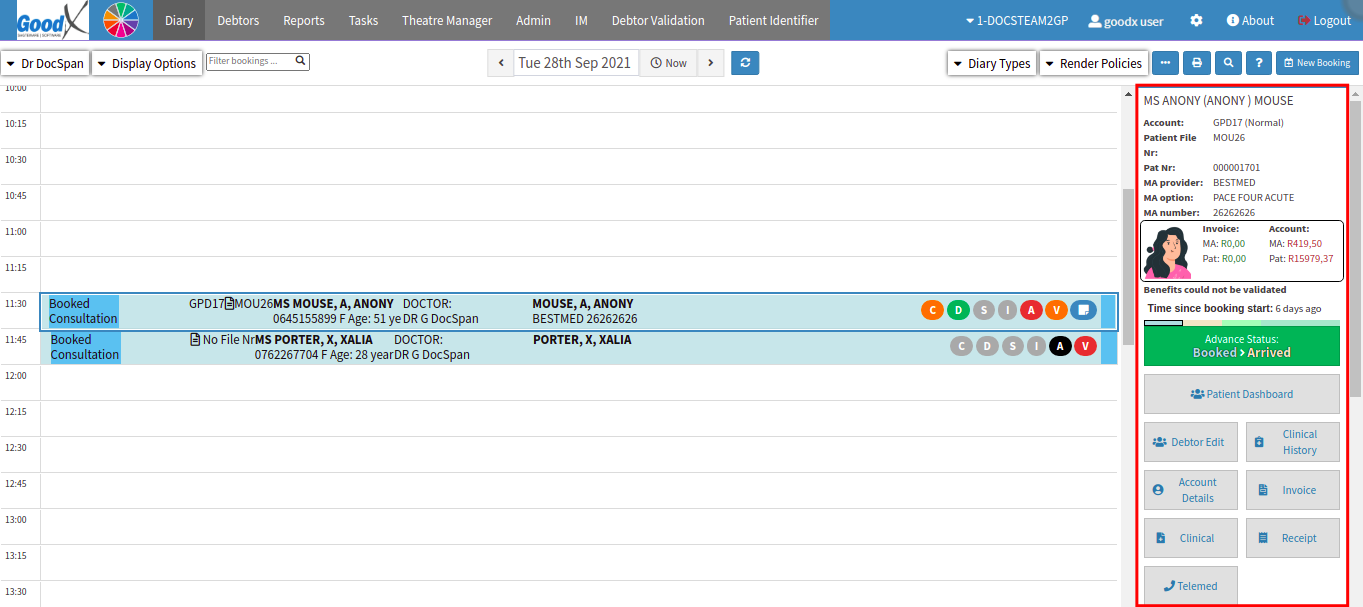Switch to the Theatre Manager tab

pyautogui.click(x=446, y=20)
